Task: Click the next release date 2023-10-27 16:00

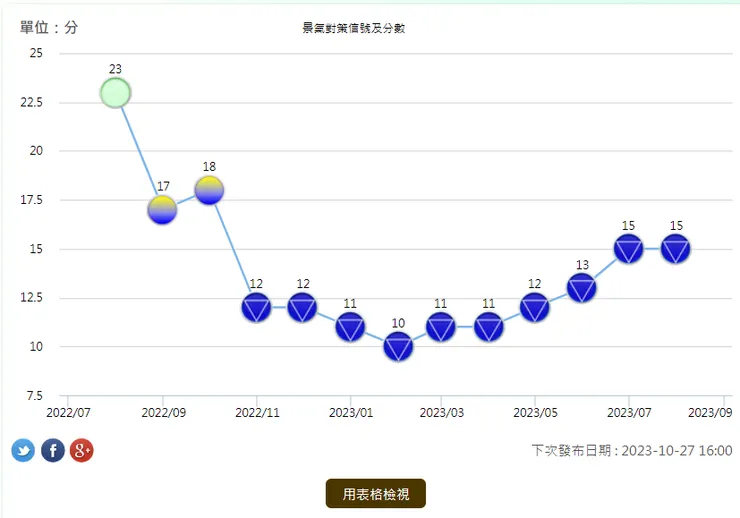Action: [677, 451]
